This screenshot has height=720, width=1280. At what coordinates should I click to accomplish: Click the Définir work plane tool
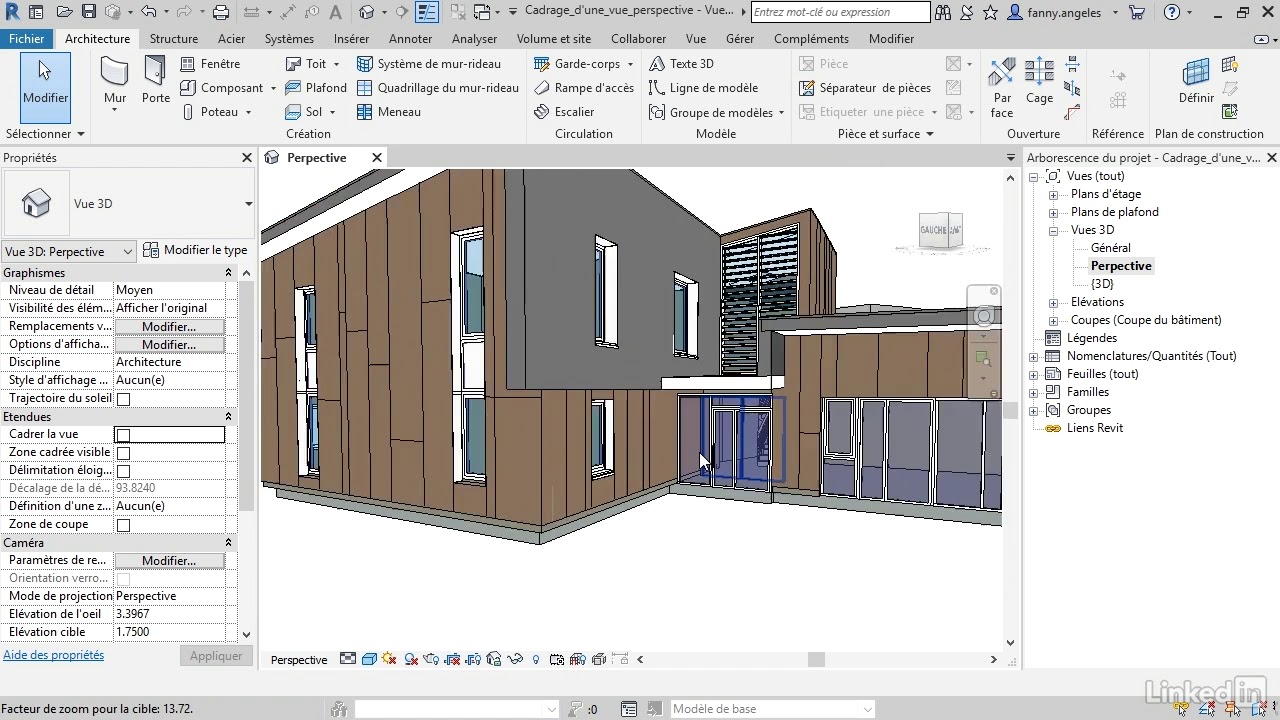coord(1196,82)
